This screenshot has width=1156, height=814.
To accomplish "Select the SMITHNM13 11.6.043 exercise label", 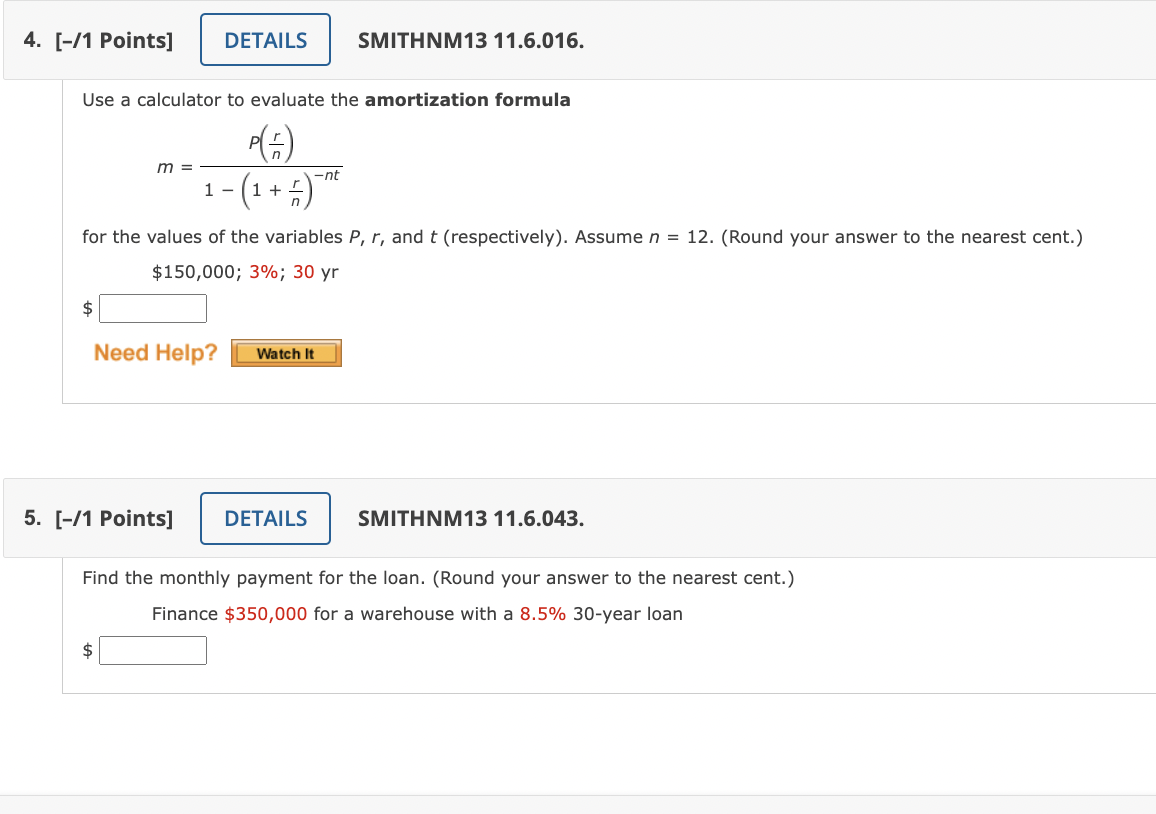I will click(470, 518).
